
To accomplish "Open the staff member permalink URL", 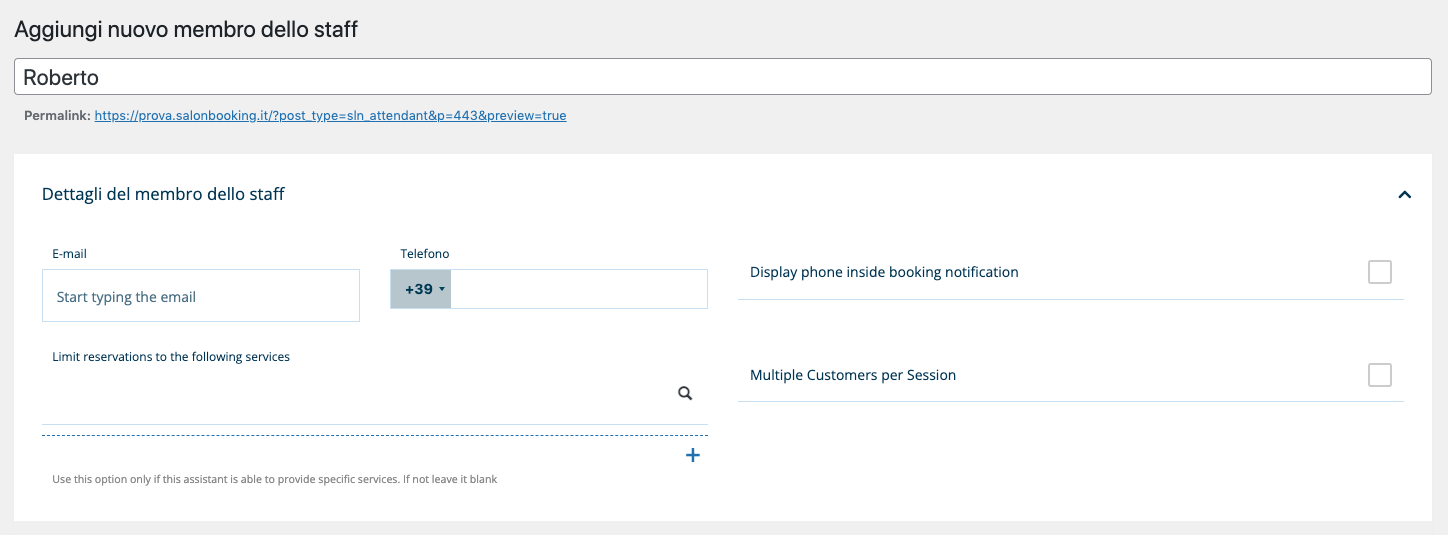I will click(x=330, y=116).
